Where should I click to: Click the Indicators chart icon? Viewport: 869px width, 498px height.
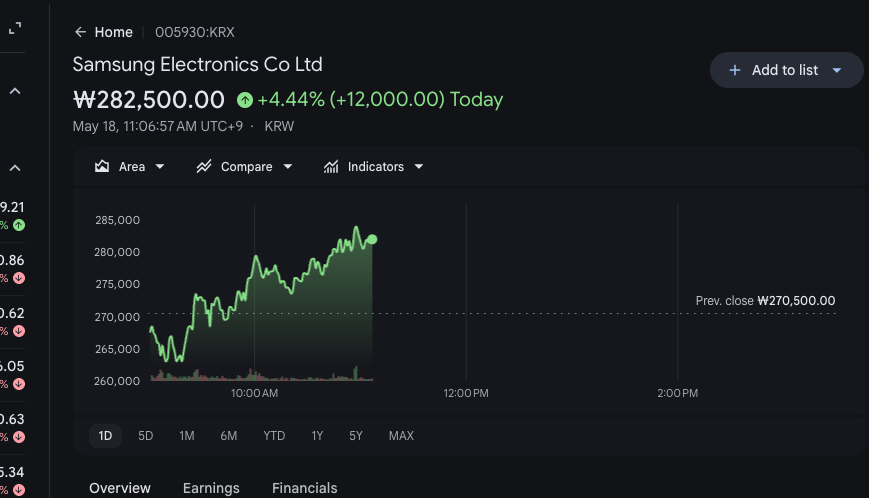(331, 166)
